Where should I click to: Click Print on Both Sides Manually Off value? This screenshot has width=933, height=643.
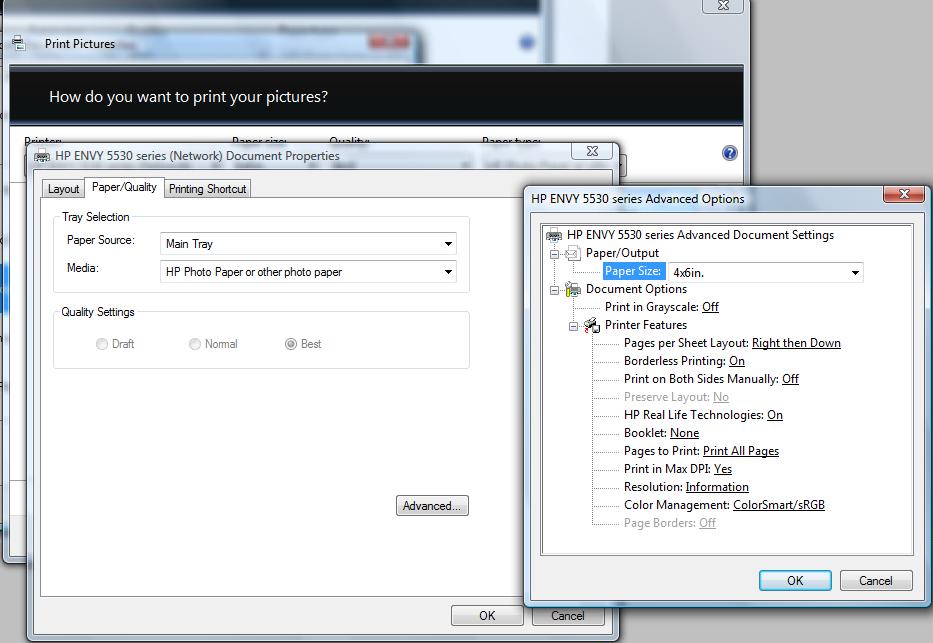click(790, 379)
